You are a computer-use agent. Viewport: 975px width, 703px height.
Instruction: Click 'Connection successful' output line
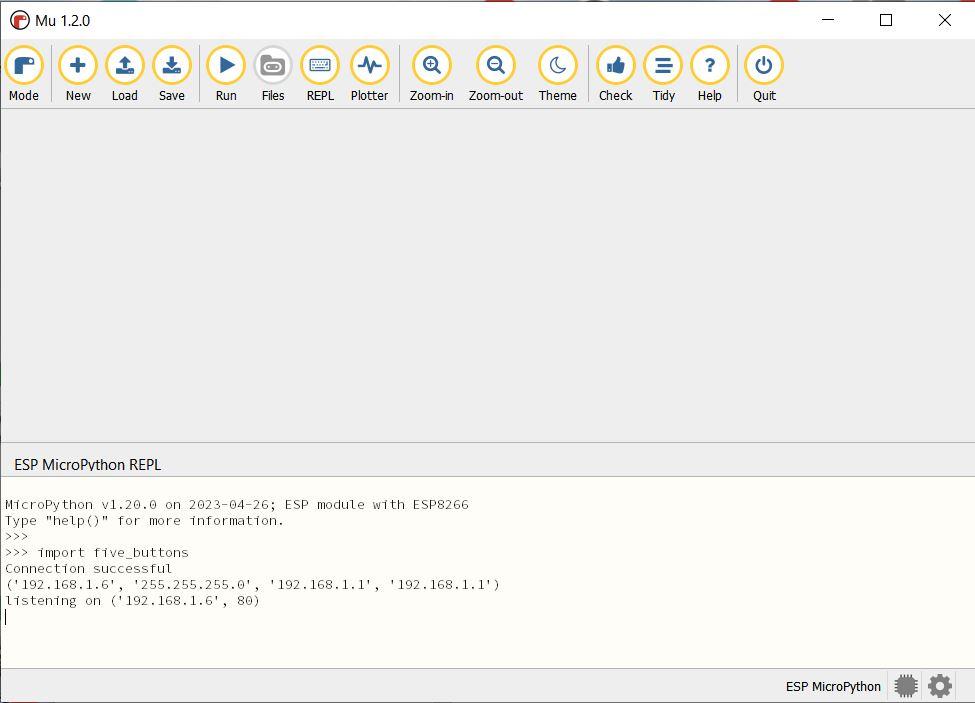coord(88,569)
